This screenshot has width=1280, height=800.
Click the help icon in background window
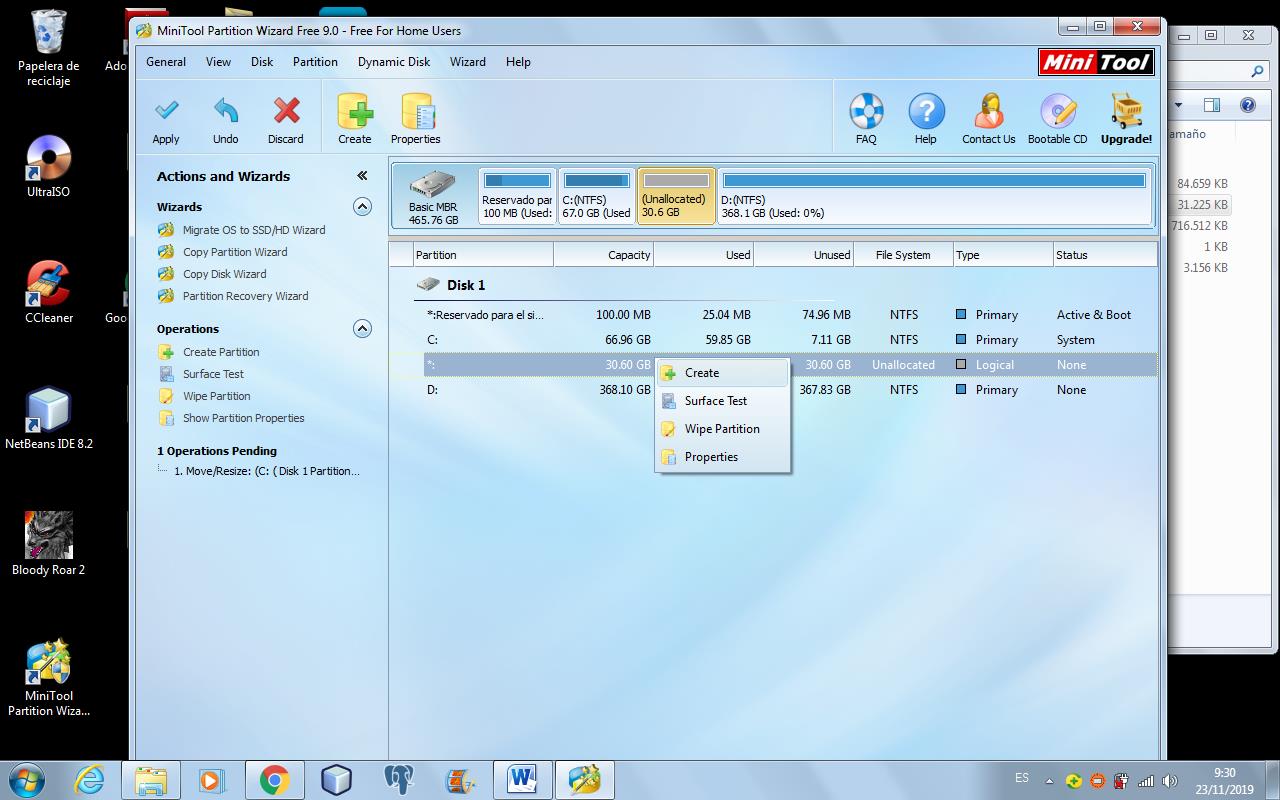[x=1248, y=105]
